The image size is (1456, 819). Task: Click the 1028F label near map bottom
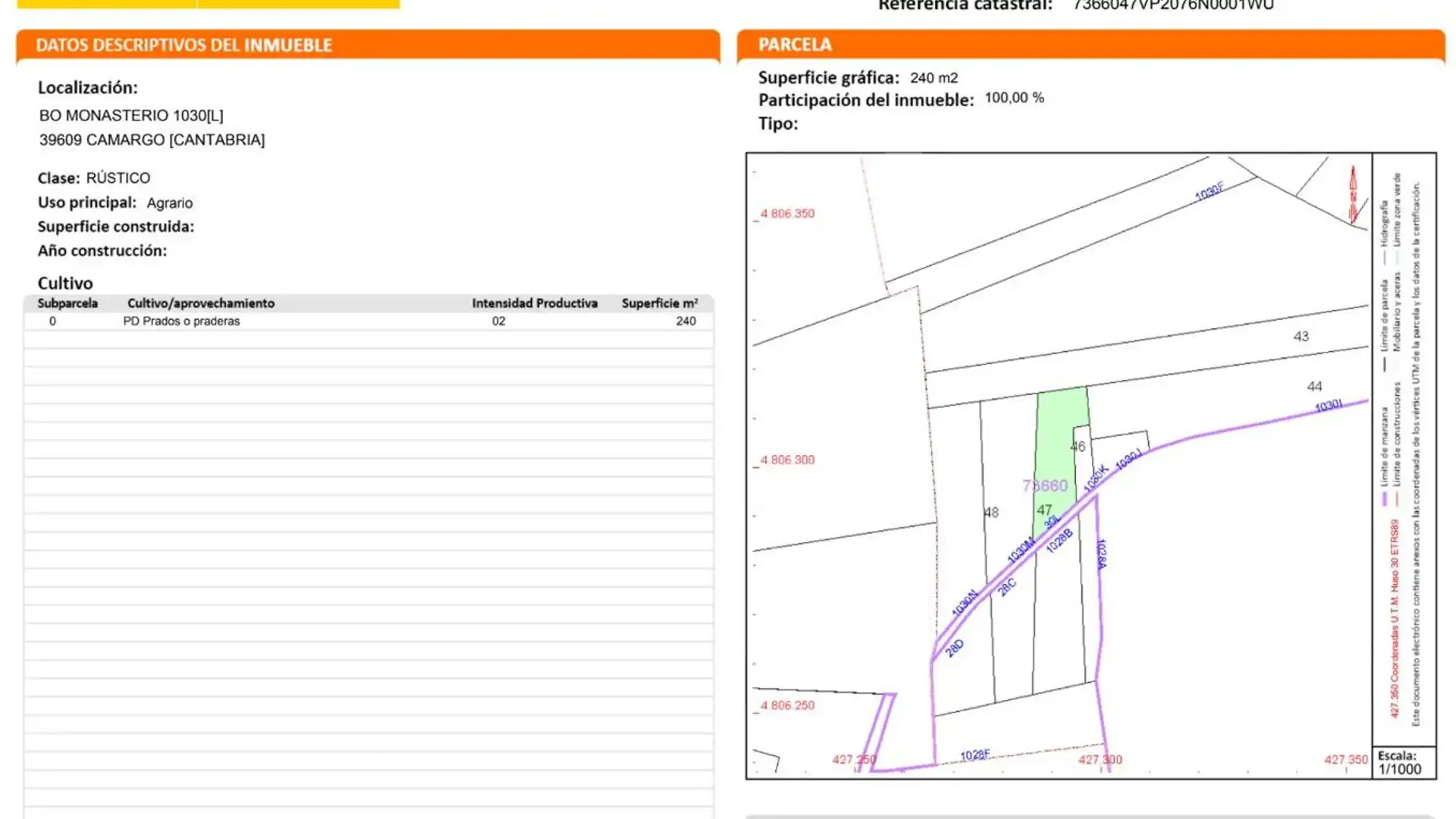(x=974, y=755)
